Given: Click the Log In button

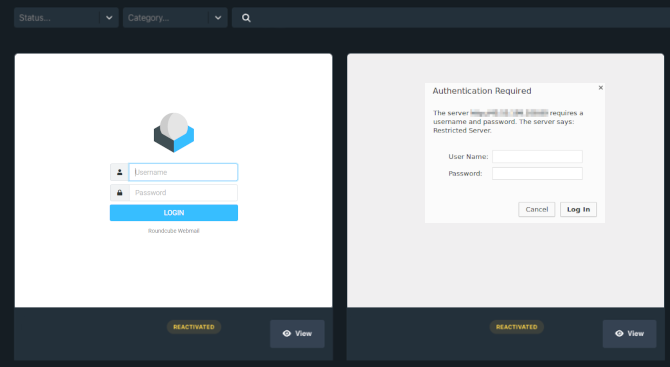Looking at the screenshot, I should 579,209.
